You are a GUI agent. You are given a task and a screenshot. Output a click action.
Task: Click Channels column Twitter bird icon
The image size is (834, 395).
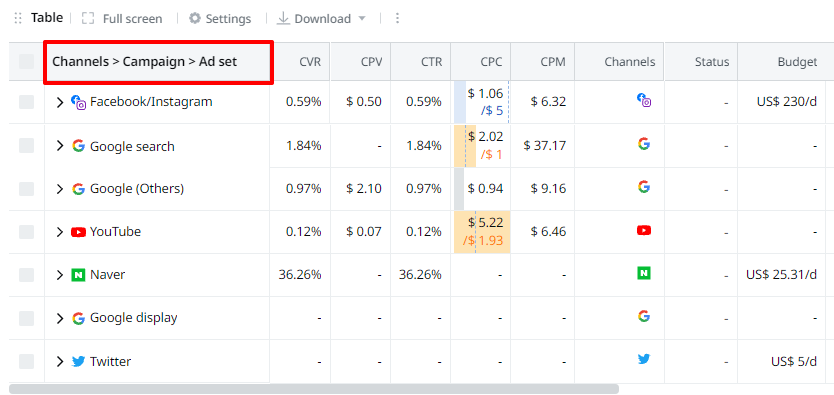coord(644,359)
